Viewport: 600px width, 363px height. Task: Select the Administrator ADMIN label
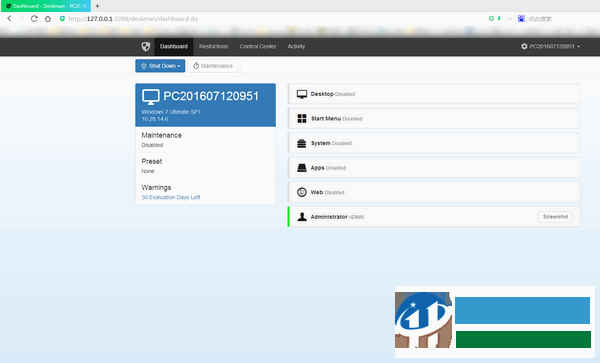pyautogui.click(x=337, y=217)
